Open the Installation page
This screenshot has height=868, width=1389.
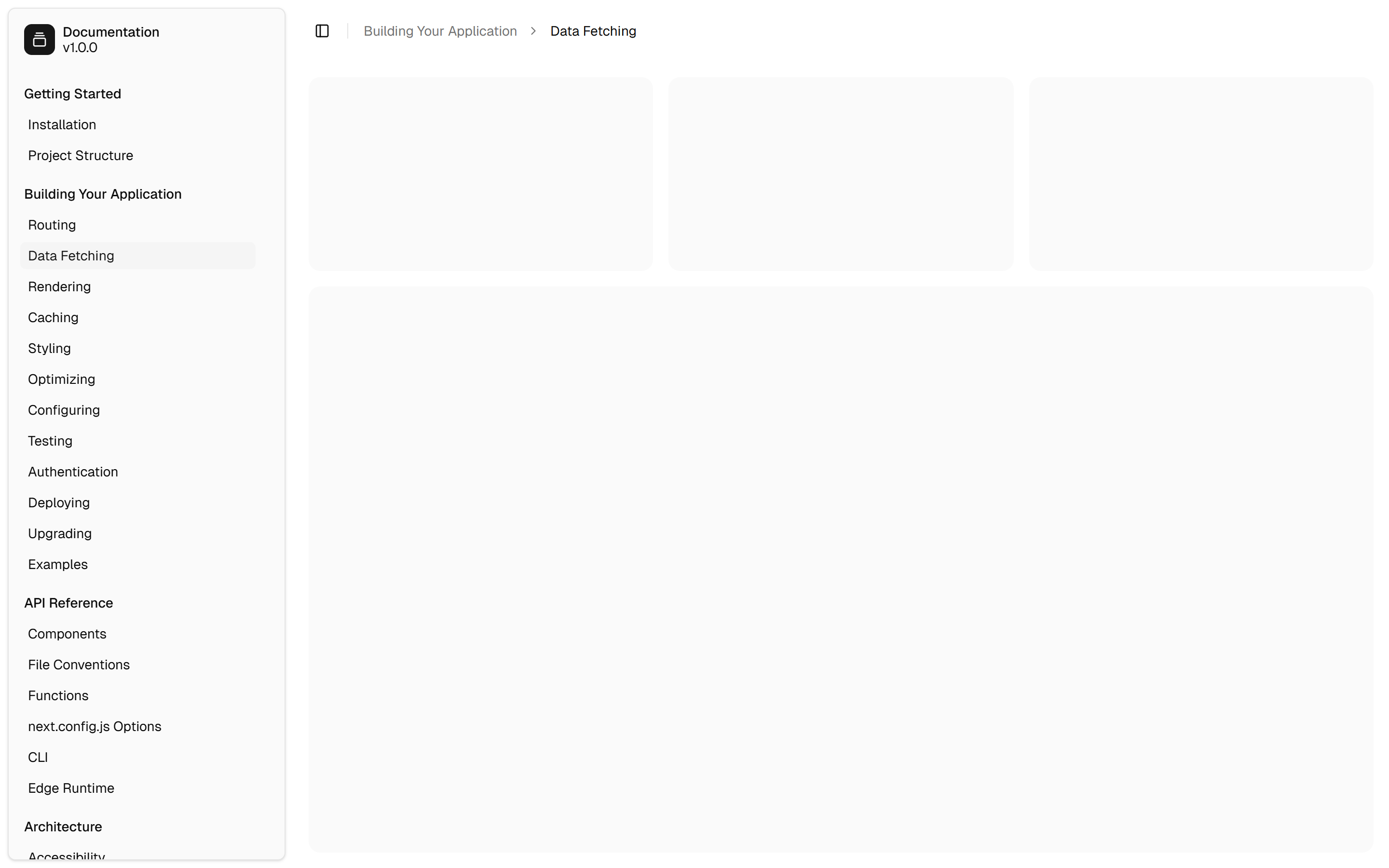(x=62, y=124)
